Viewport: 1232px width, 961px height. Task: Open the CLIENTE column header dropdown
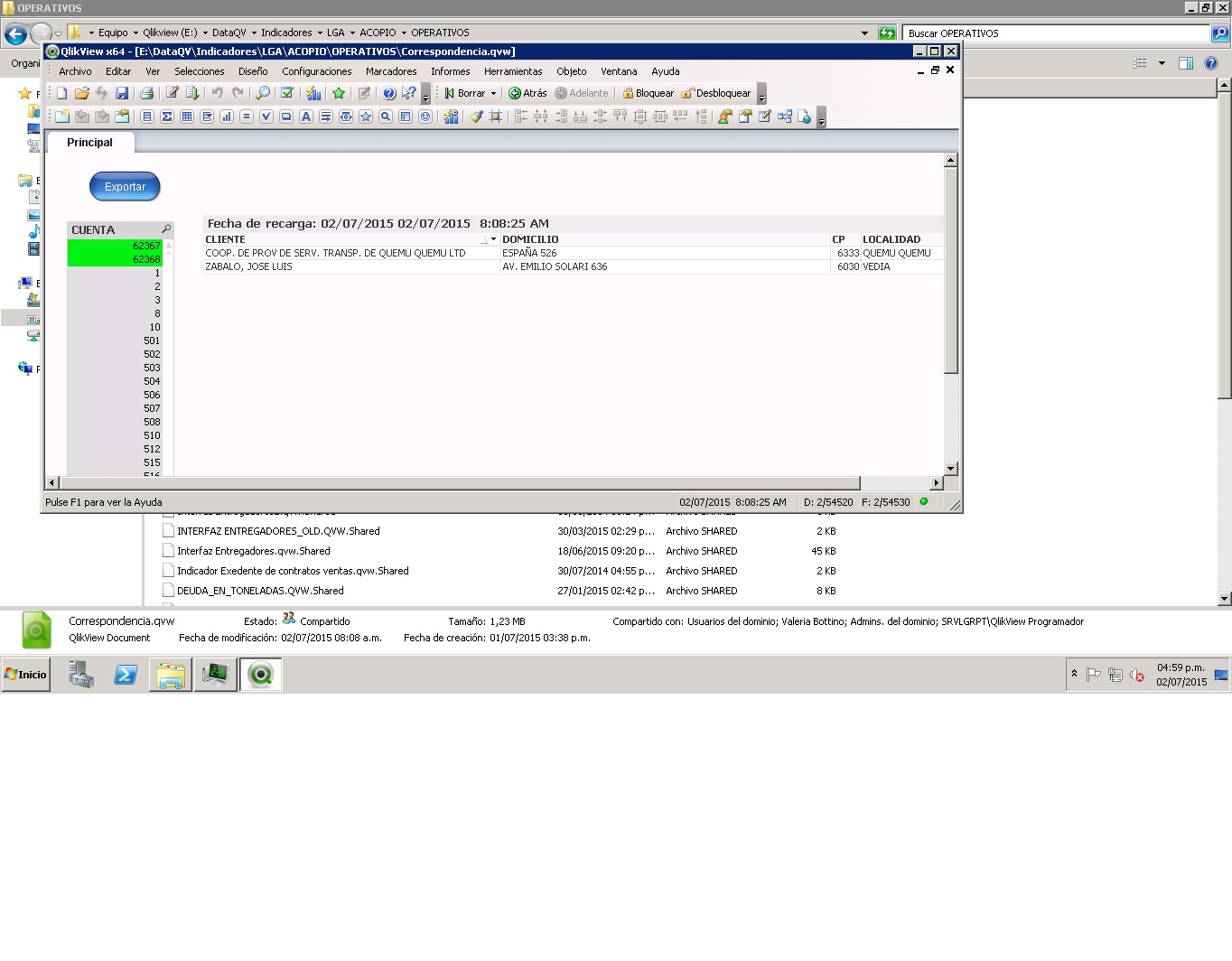tap(492, 238)
